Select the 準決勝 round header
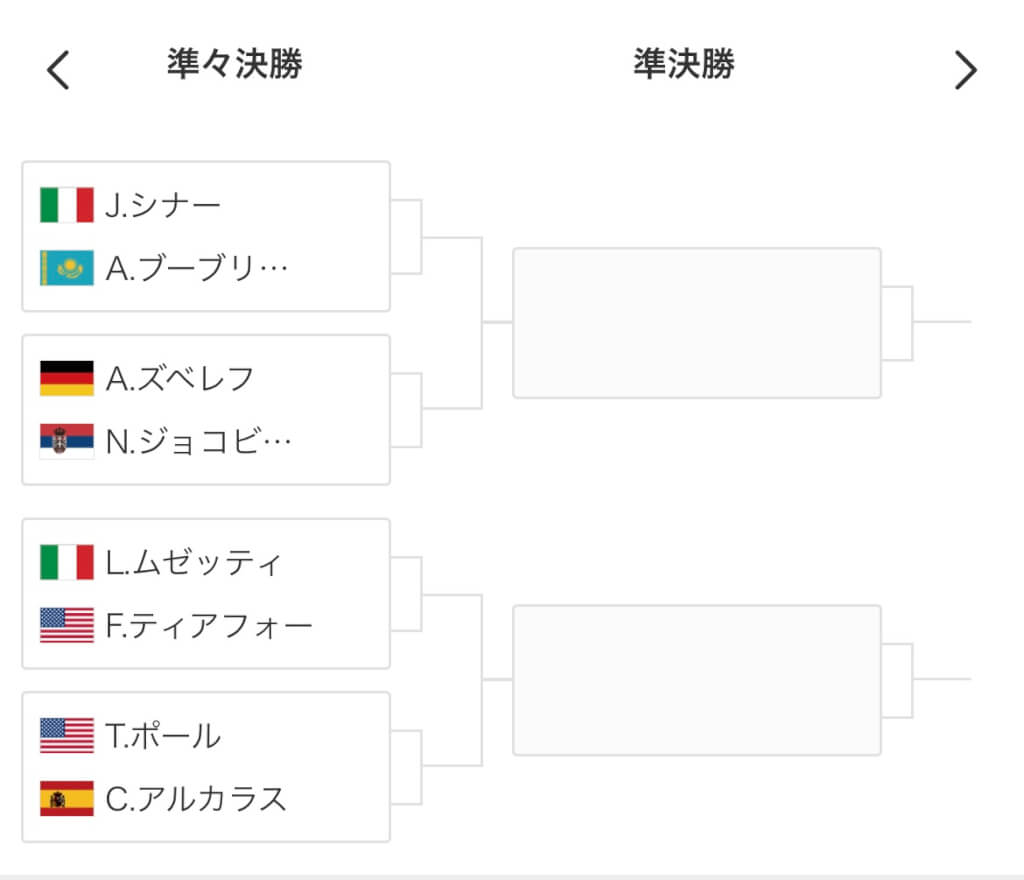The height and width of the screenshot is (880, 1024). (x=684, y=64)
